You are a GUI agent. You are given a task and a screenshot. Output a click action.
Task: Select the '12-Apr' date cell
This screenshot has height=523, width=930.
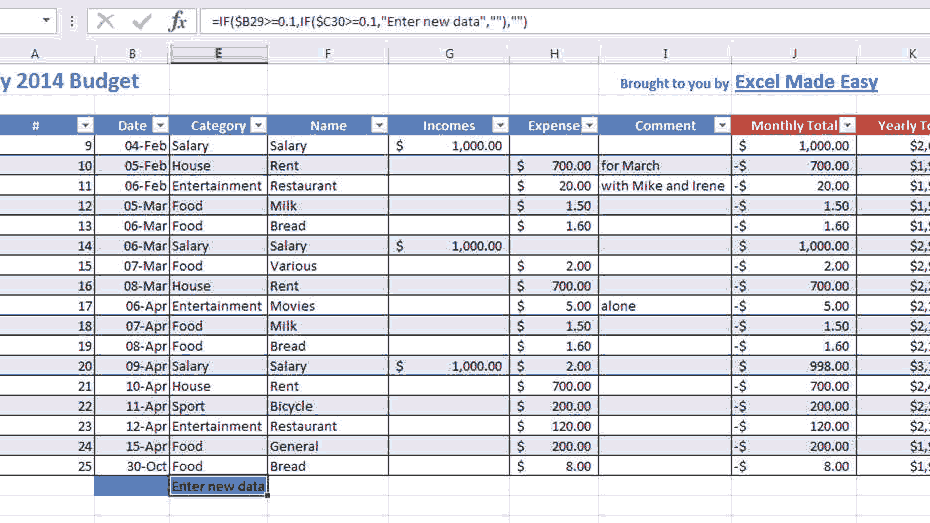point(132,426)
